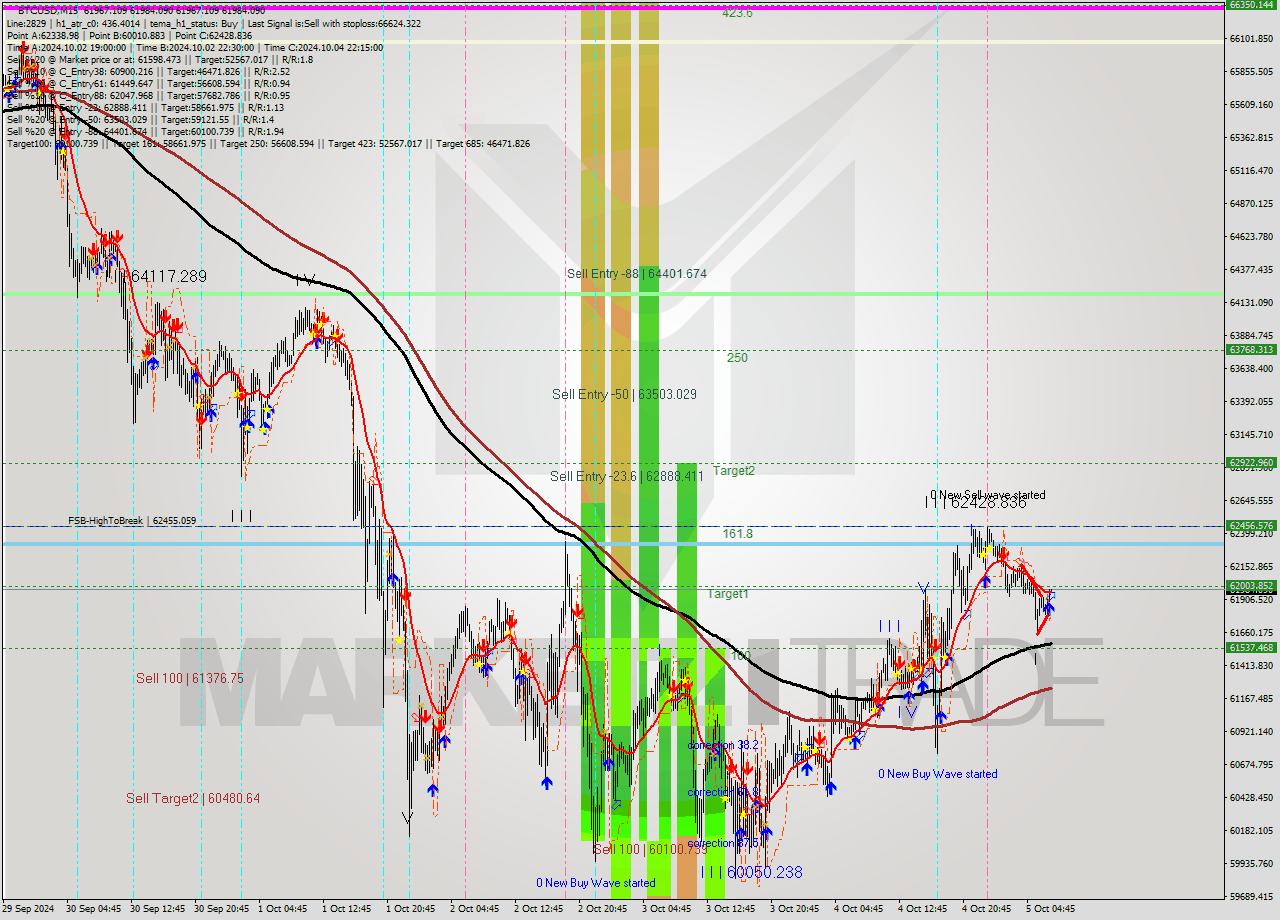Click the magenta 66350.144 price tag
1280x920 pixels.
(1251, 5)
